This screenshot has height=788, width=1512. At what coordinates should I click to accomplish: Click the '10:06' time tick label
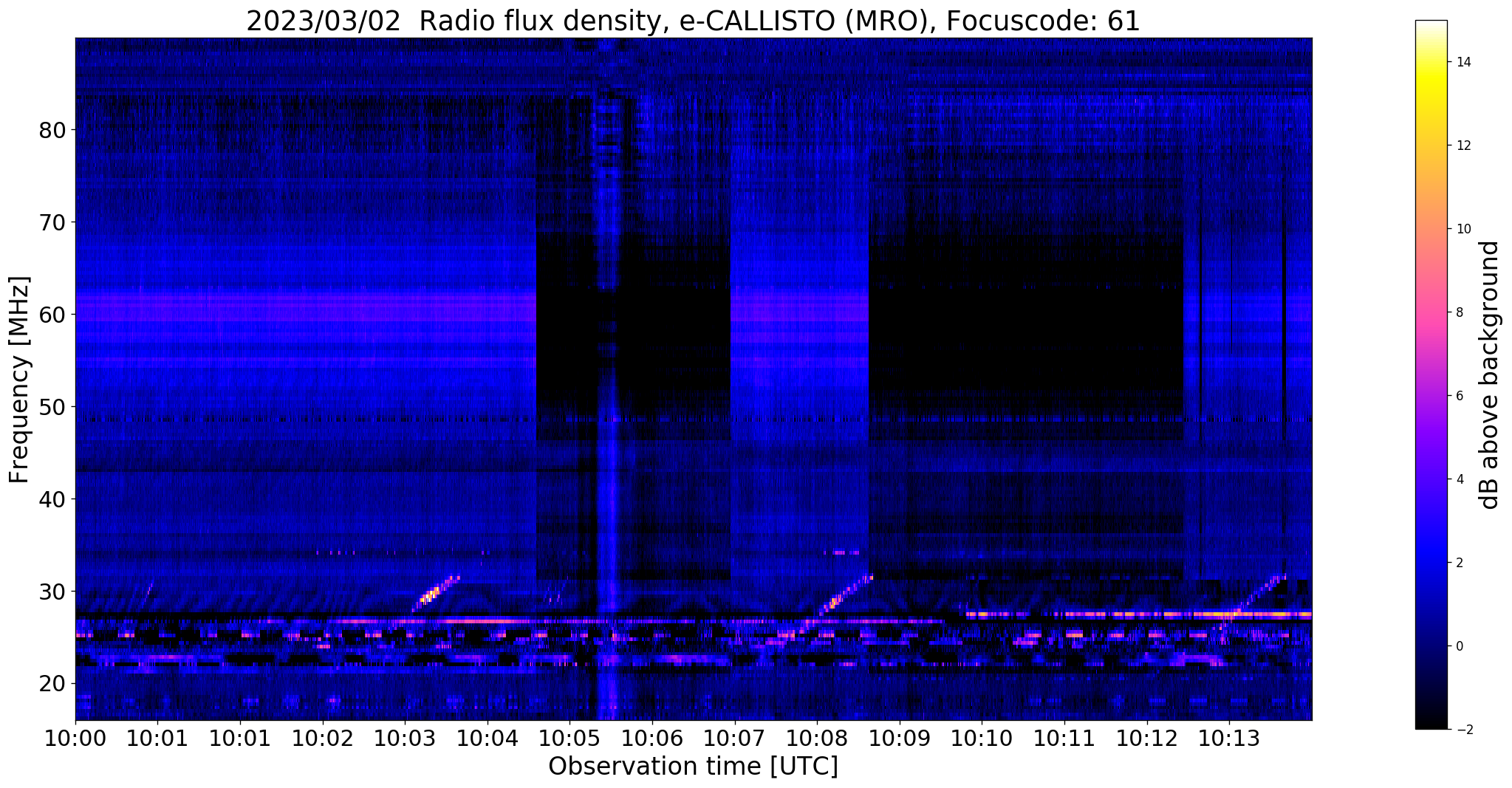652,739
